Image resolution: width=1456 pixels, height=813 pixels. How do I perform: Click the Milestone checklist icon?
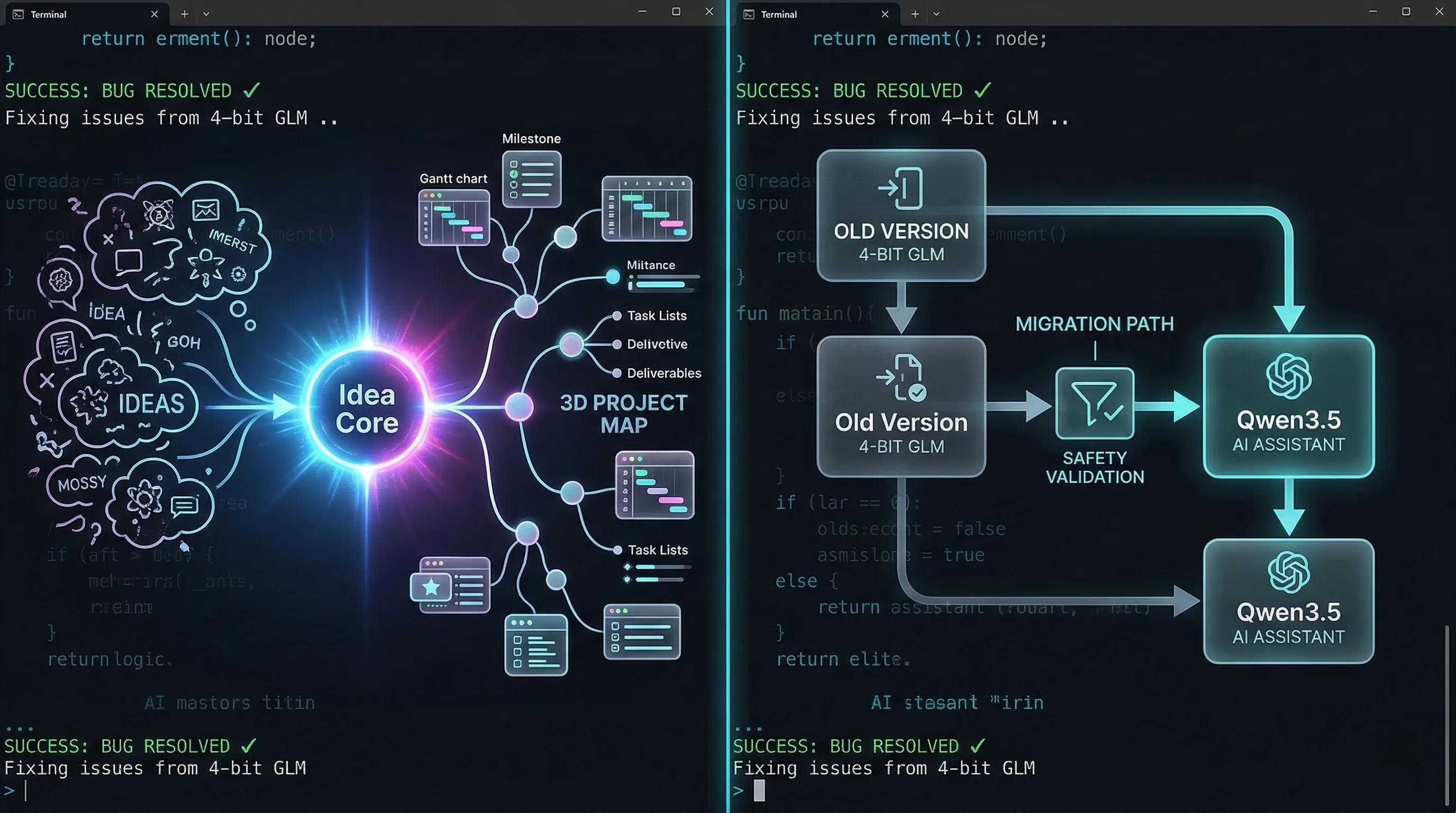(x=531, y=179)
